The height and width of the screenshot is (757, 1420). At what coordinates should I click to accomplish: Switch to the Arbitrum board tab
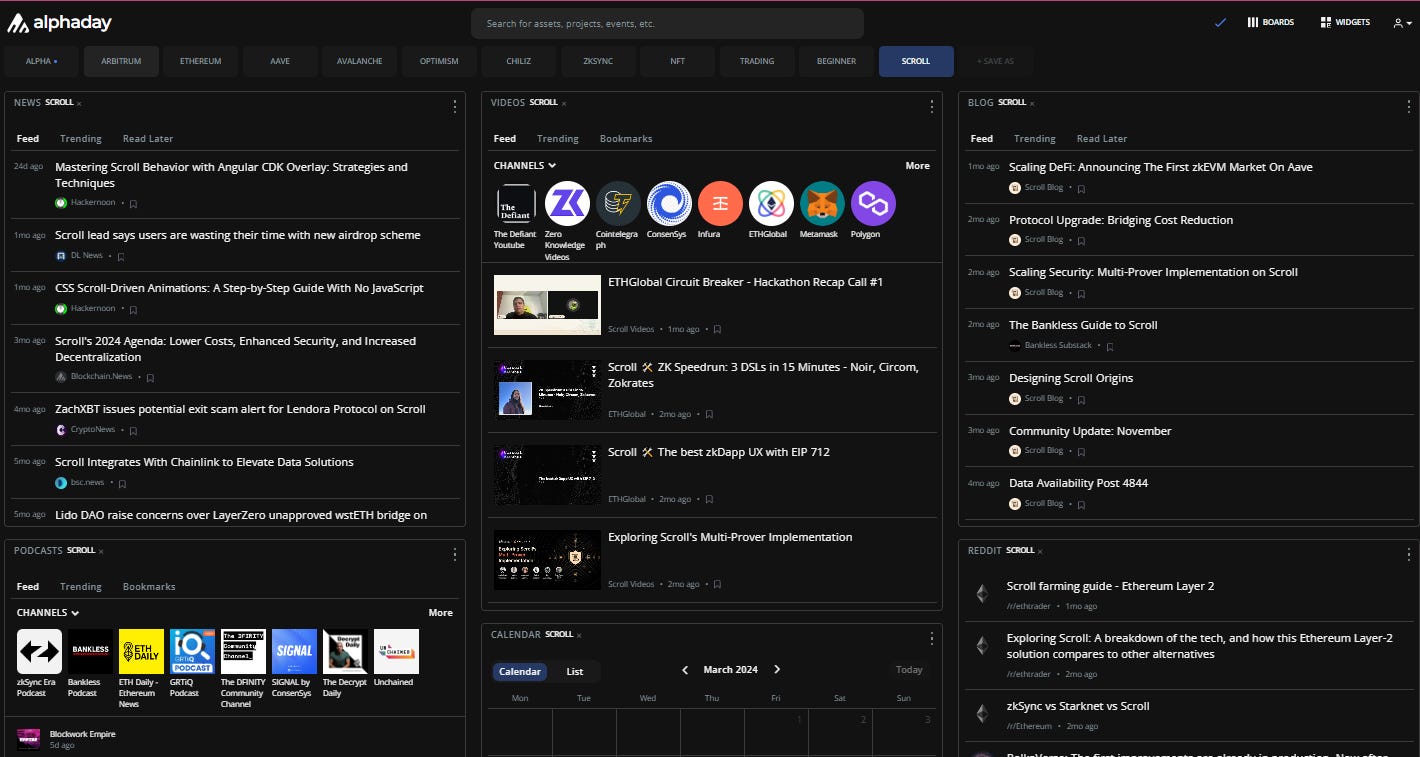(x=121, y=61)
